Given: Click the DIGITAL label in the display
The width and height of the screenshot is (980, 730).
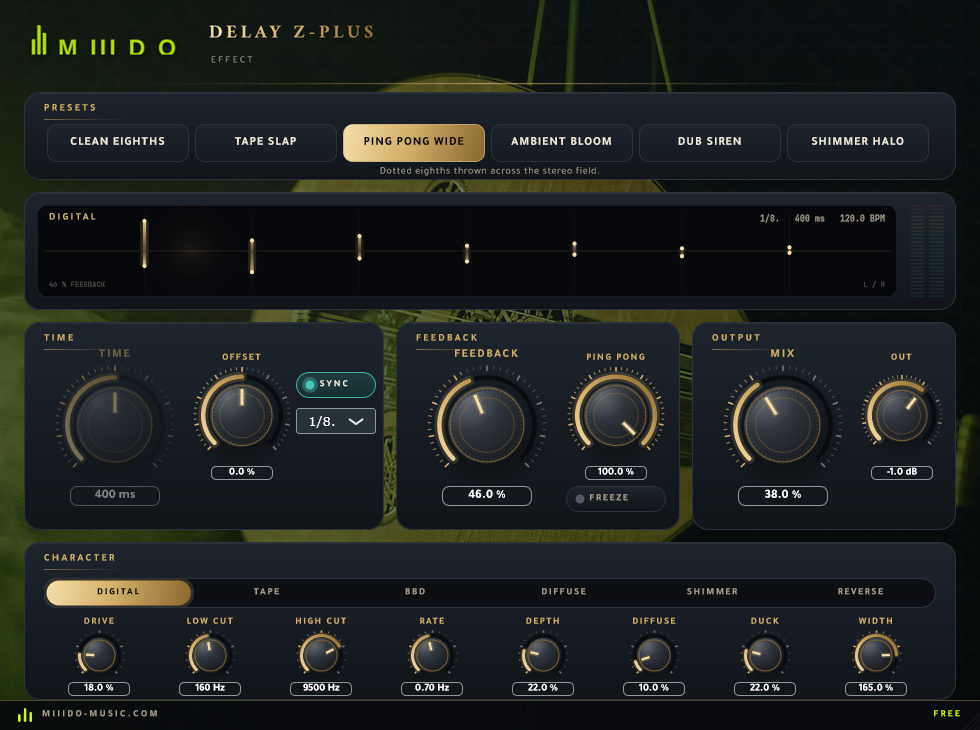Looking at the screenshot, I should coord(72,217).
